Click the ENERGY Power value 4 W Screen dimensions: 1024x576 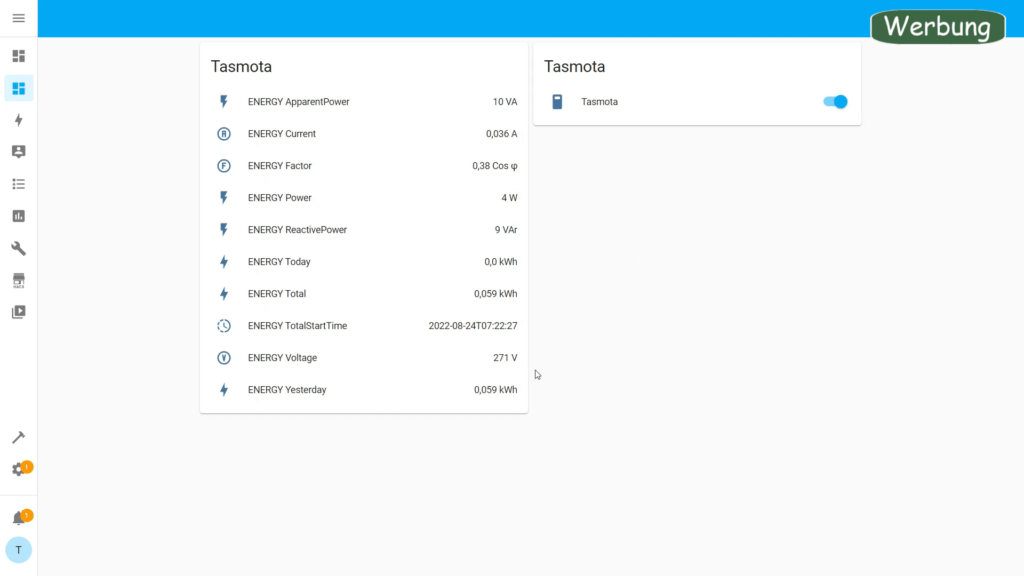coord(509,198)
